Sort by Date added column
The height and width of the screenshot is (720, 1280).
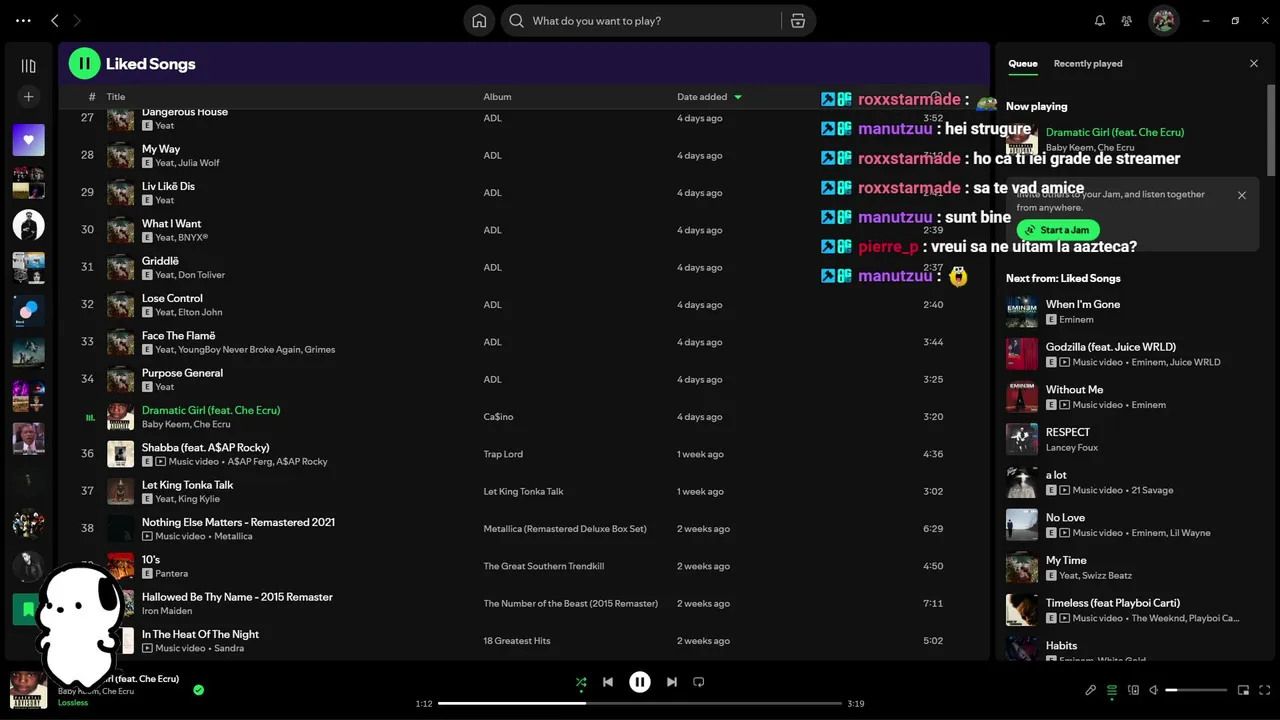[x=709, y=97]
